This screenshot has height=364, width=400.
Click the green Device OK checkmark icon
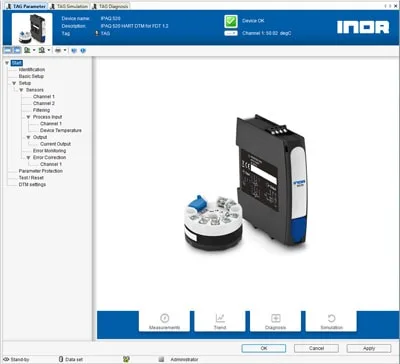[231, 21]
